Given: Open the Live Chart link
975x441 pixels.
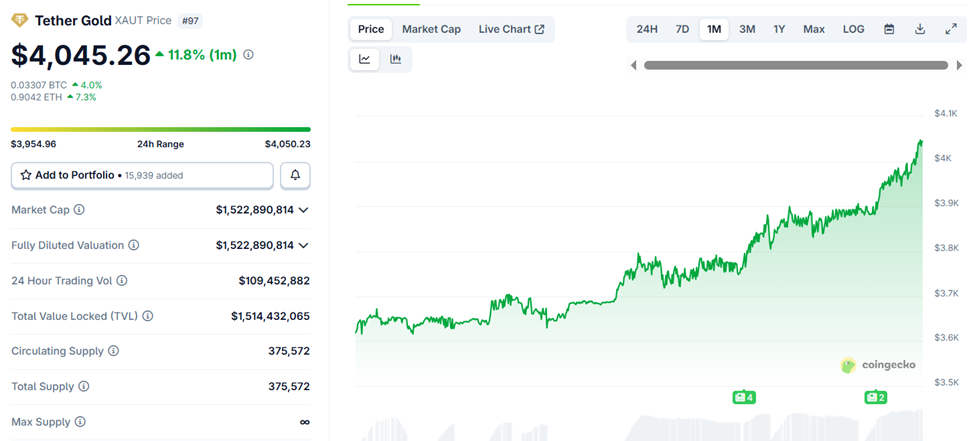Looking at the screenshot, I should coord(511,29).
